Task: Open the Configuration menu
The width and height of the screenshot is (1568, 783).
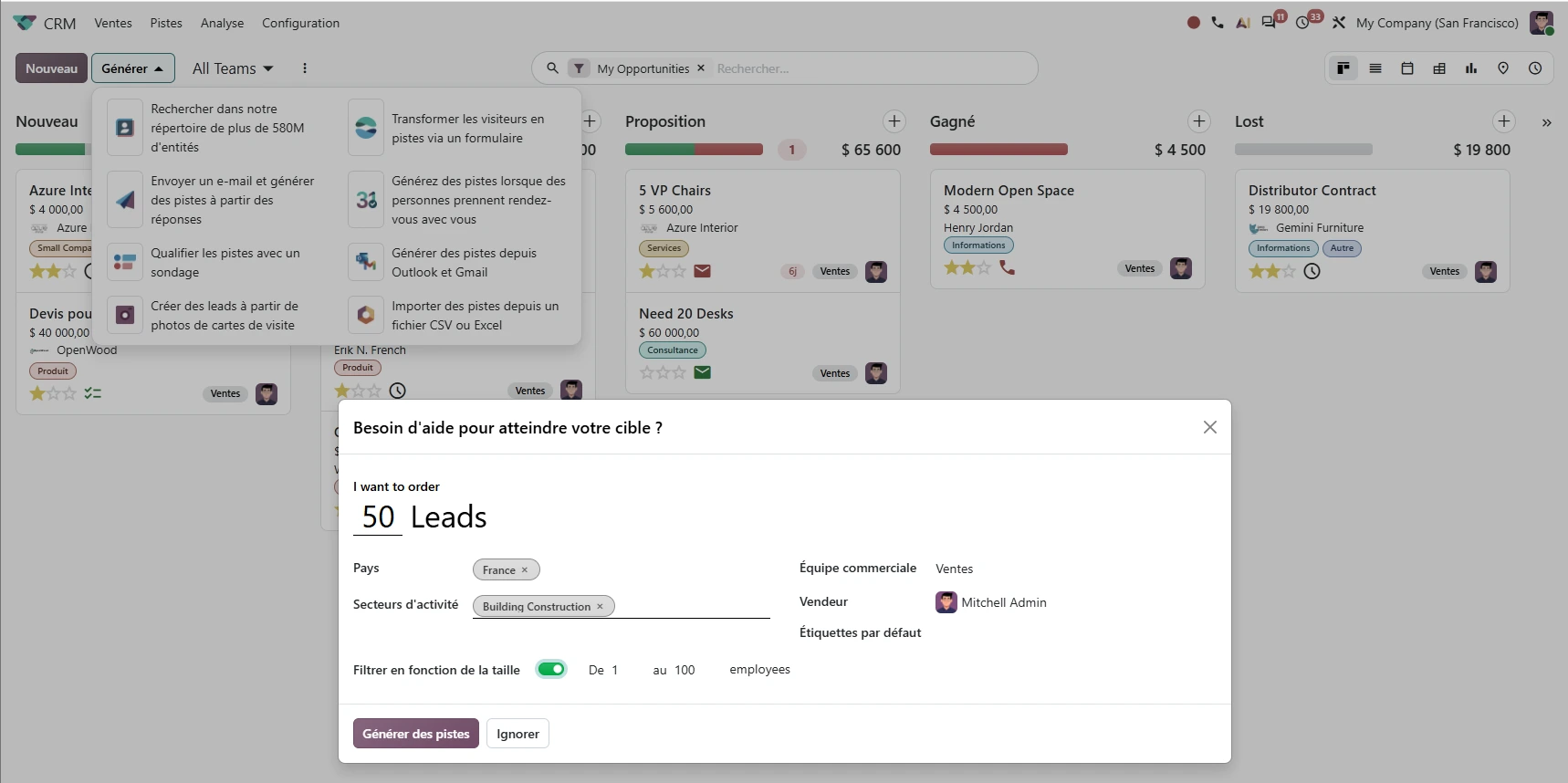Action: point(300,23)
